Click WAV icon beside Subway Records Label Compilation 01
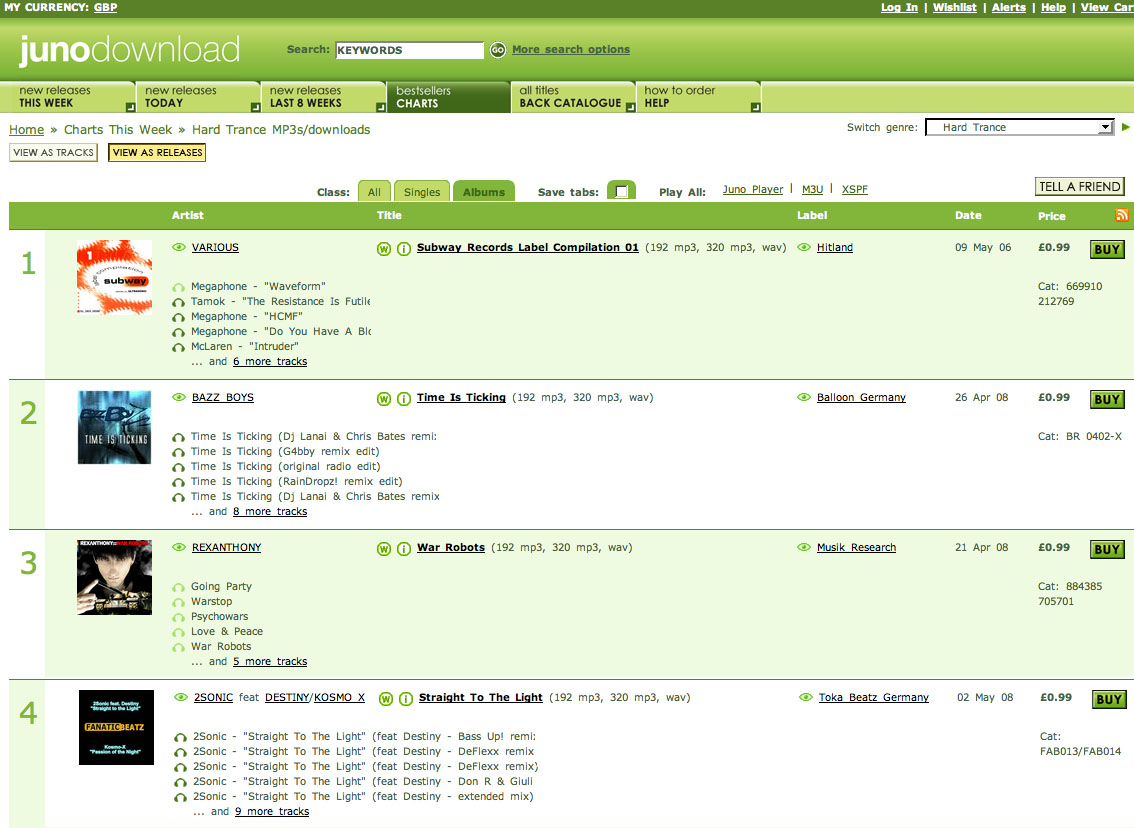The image size is (1134, 828). pyautogui.click(x=384, y=249)
